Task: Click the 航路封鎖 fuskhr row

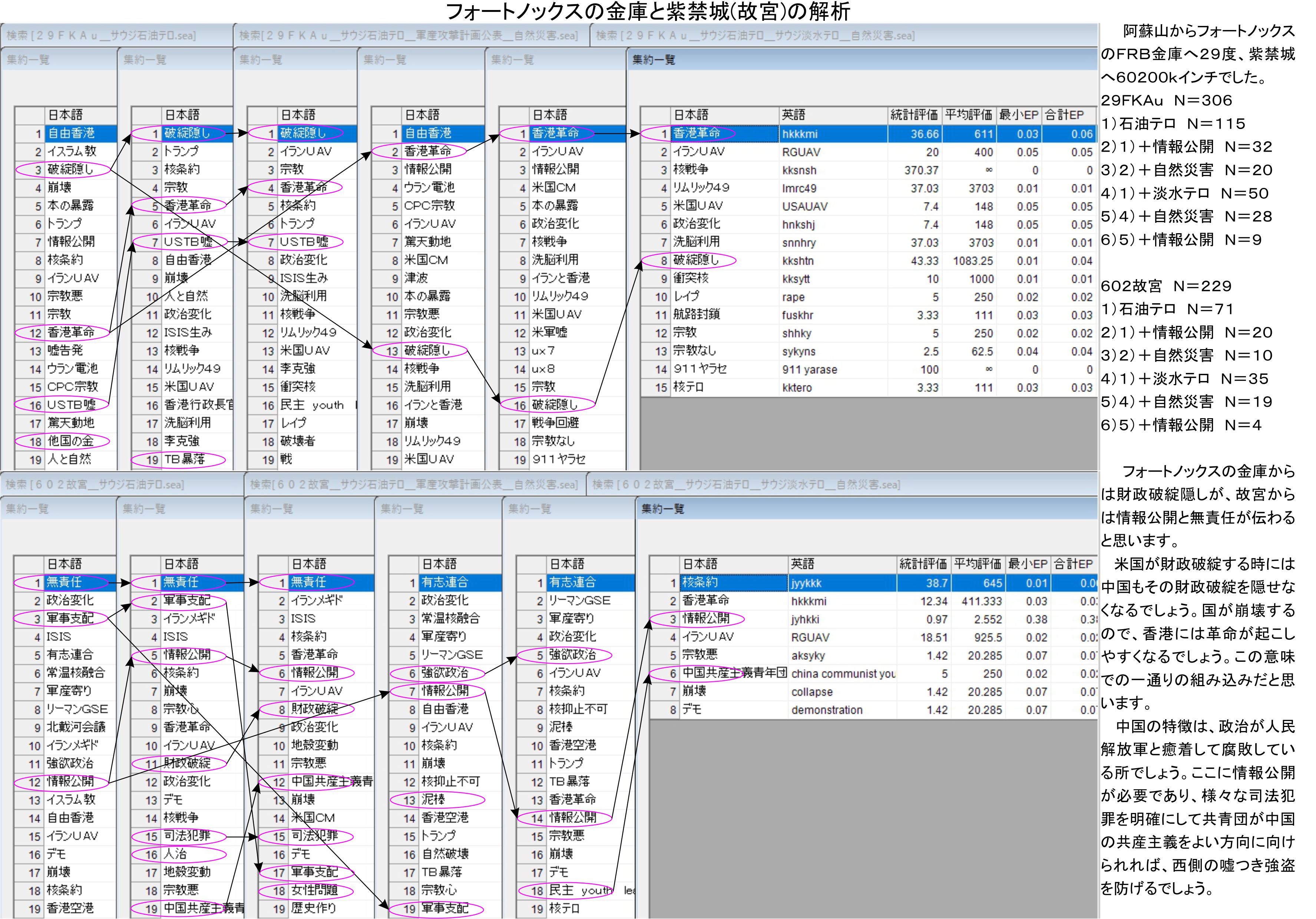Action: click(x=697, y=315)
